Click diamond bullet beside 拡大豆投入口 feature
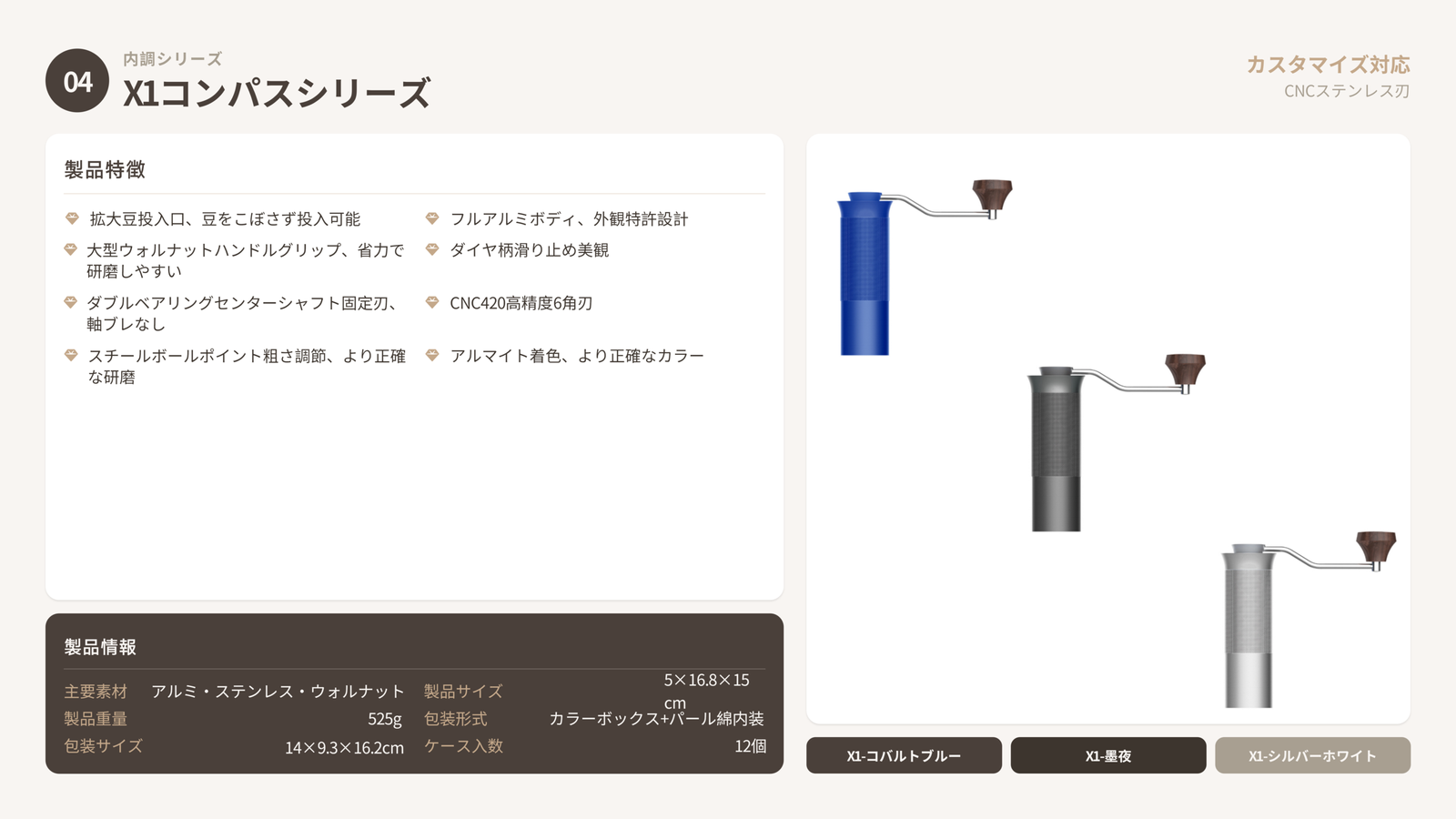This screenshot has height=819, width=1456. click(x=72, y=218)
